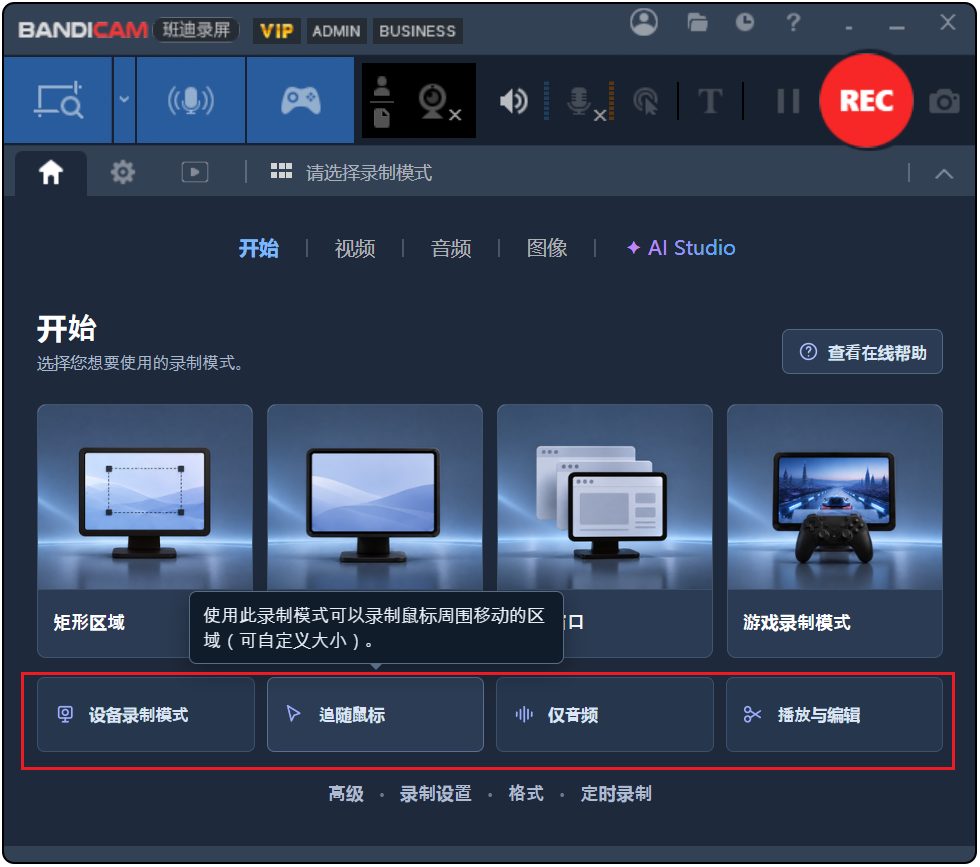Viewport: 980px width, 867px height.
Task: Click the 请选择录制模式 text
Action: (369, 173)
